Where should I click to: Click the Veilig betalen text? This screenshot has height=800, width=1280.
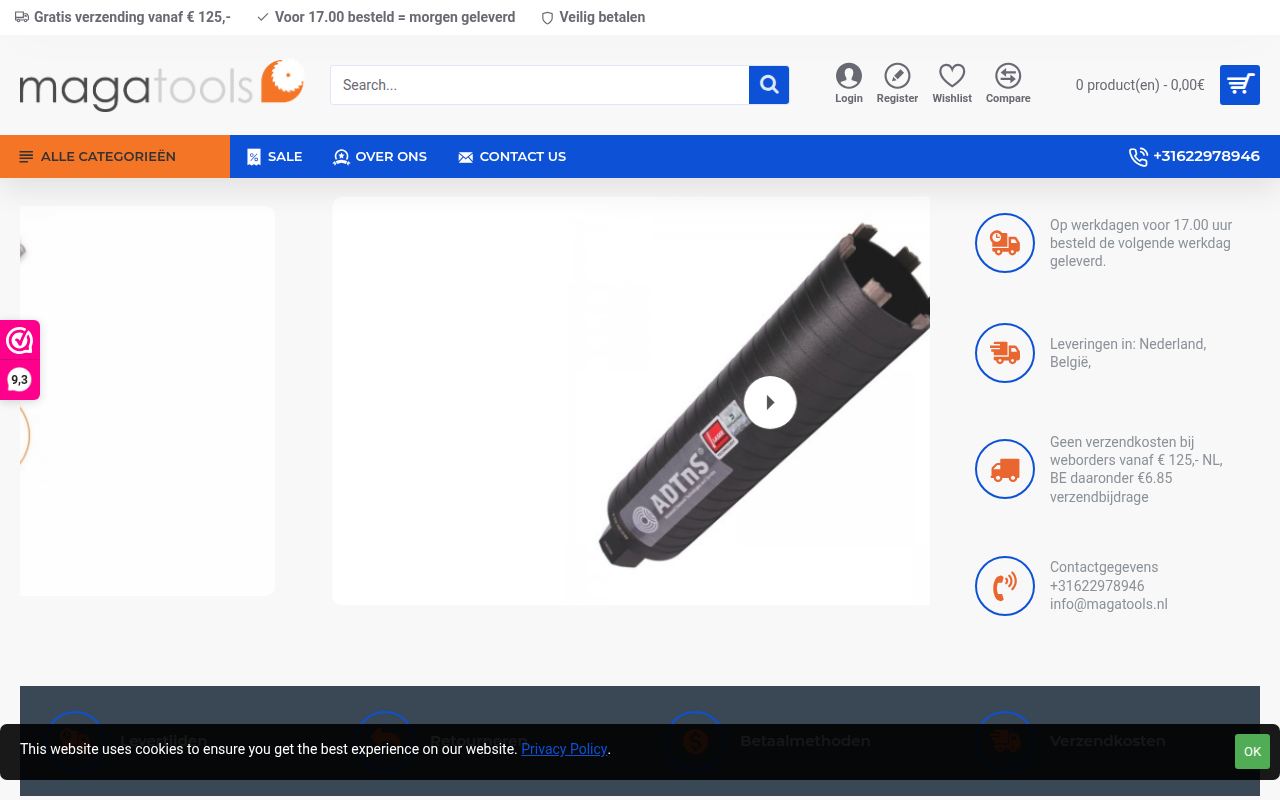pos(602,17)
